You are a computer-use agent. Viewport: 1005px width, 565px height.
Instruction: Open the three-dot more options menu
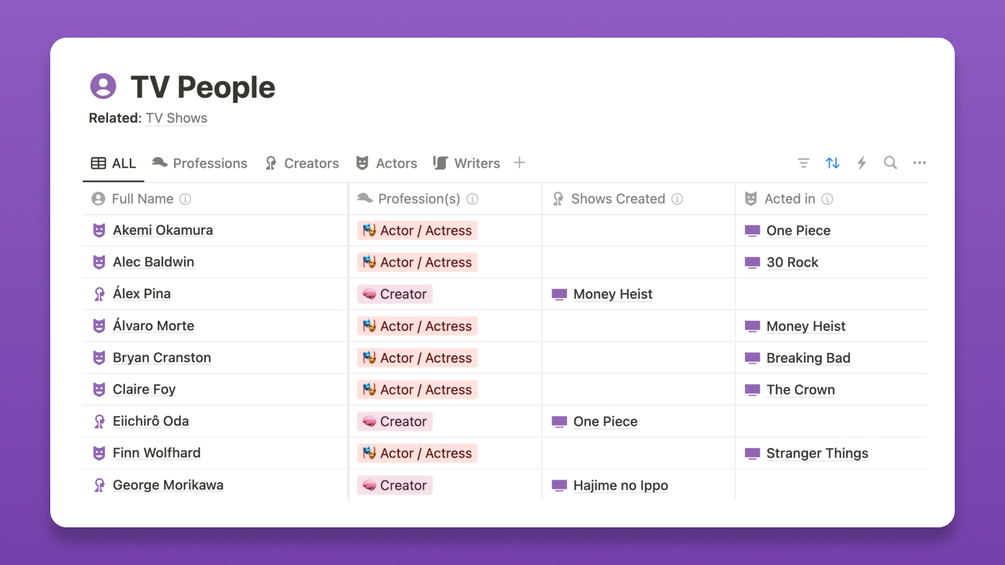pos(919,163)
